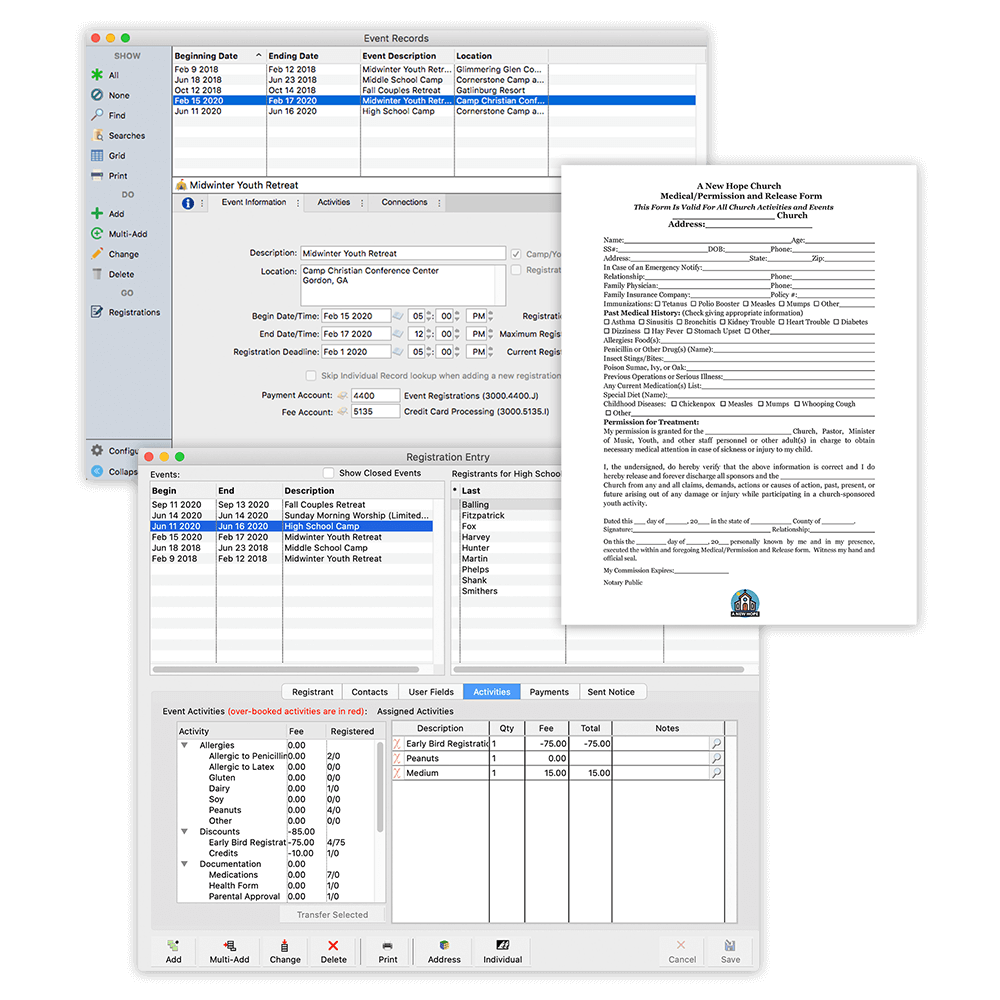Click Print in Event Records sidebar

tap(109, 175)
